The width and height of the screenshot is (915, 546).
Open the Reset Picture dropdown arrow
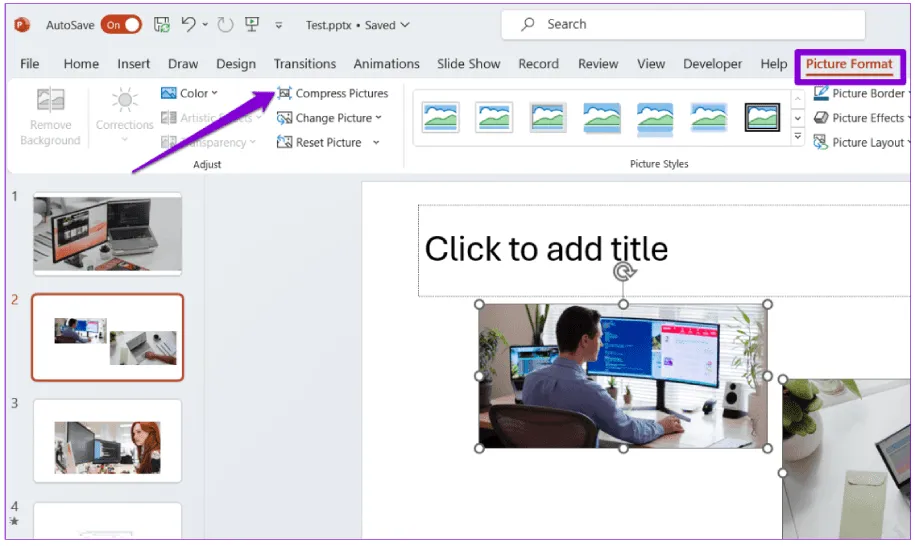point(376,143)
